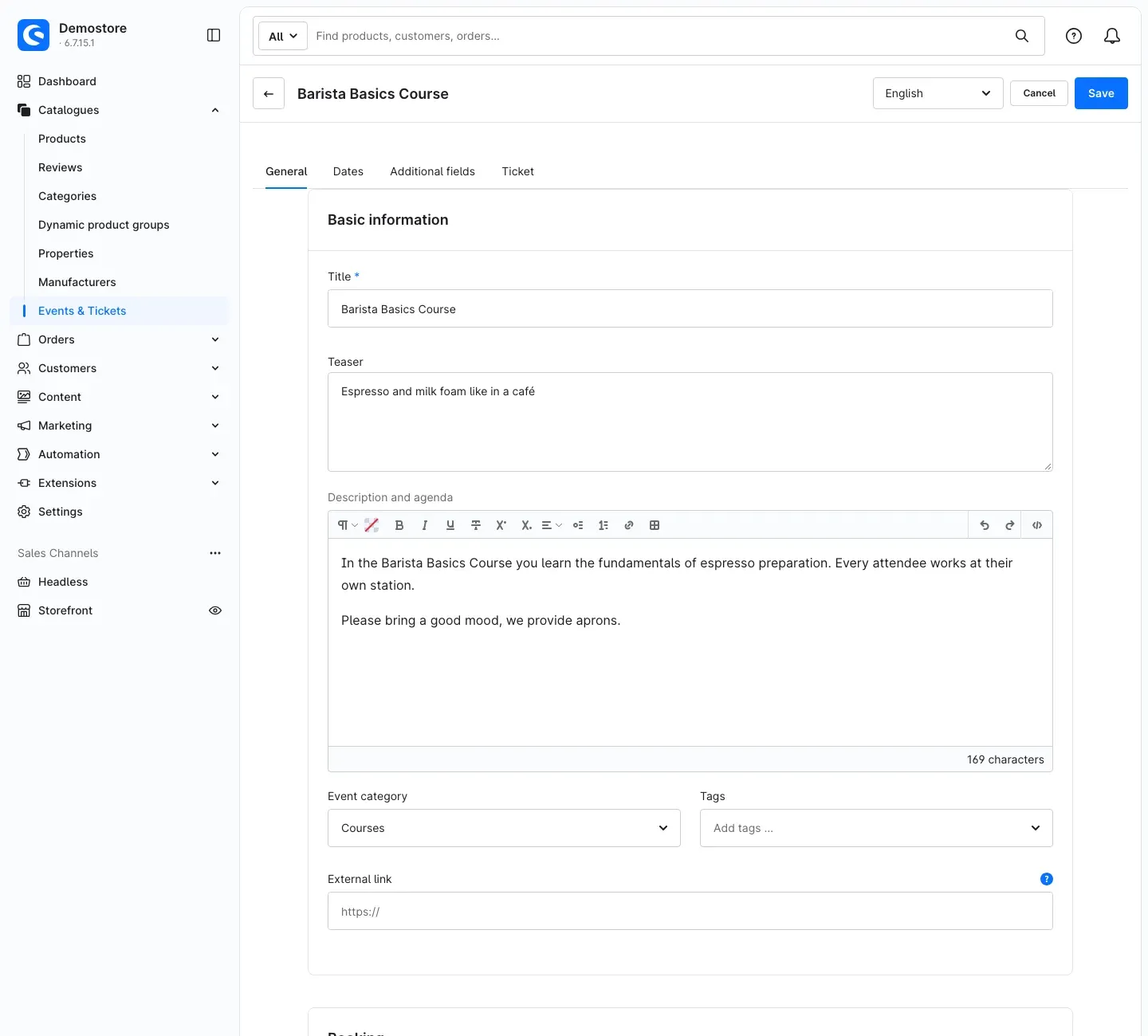The width and height of the screenshot is (1148, 1036).
Task: Expand the Customers menu
Action: [215, 368]
